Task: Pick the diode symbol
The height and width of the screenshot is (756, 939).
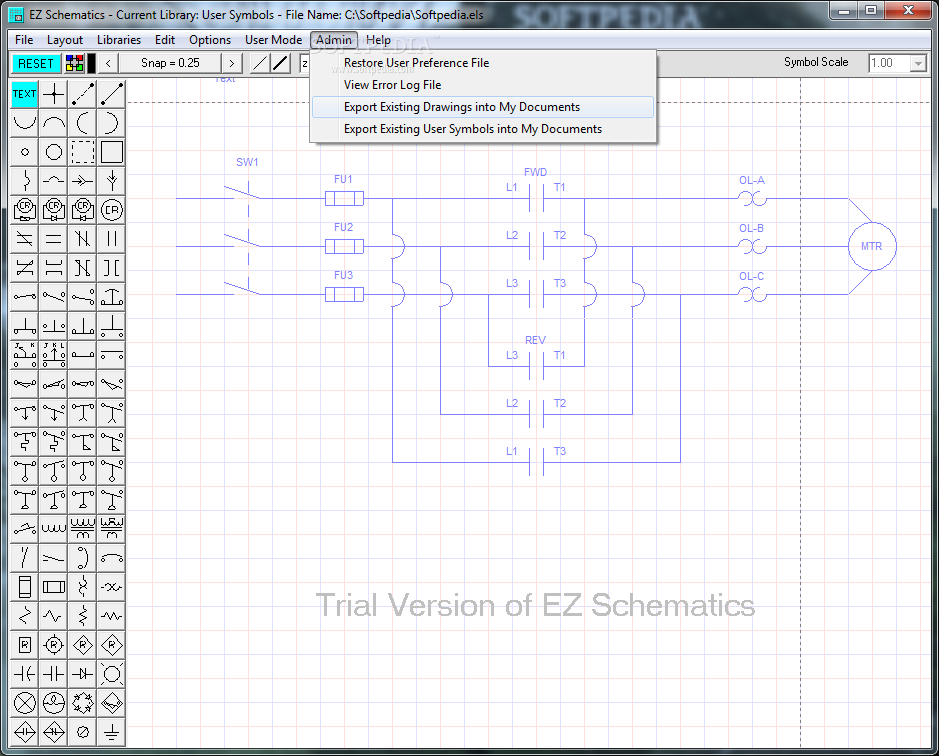Action: pos(83,674)
